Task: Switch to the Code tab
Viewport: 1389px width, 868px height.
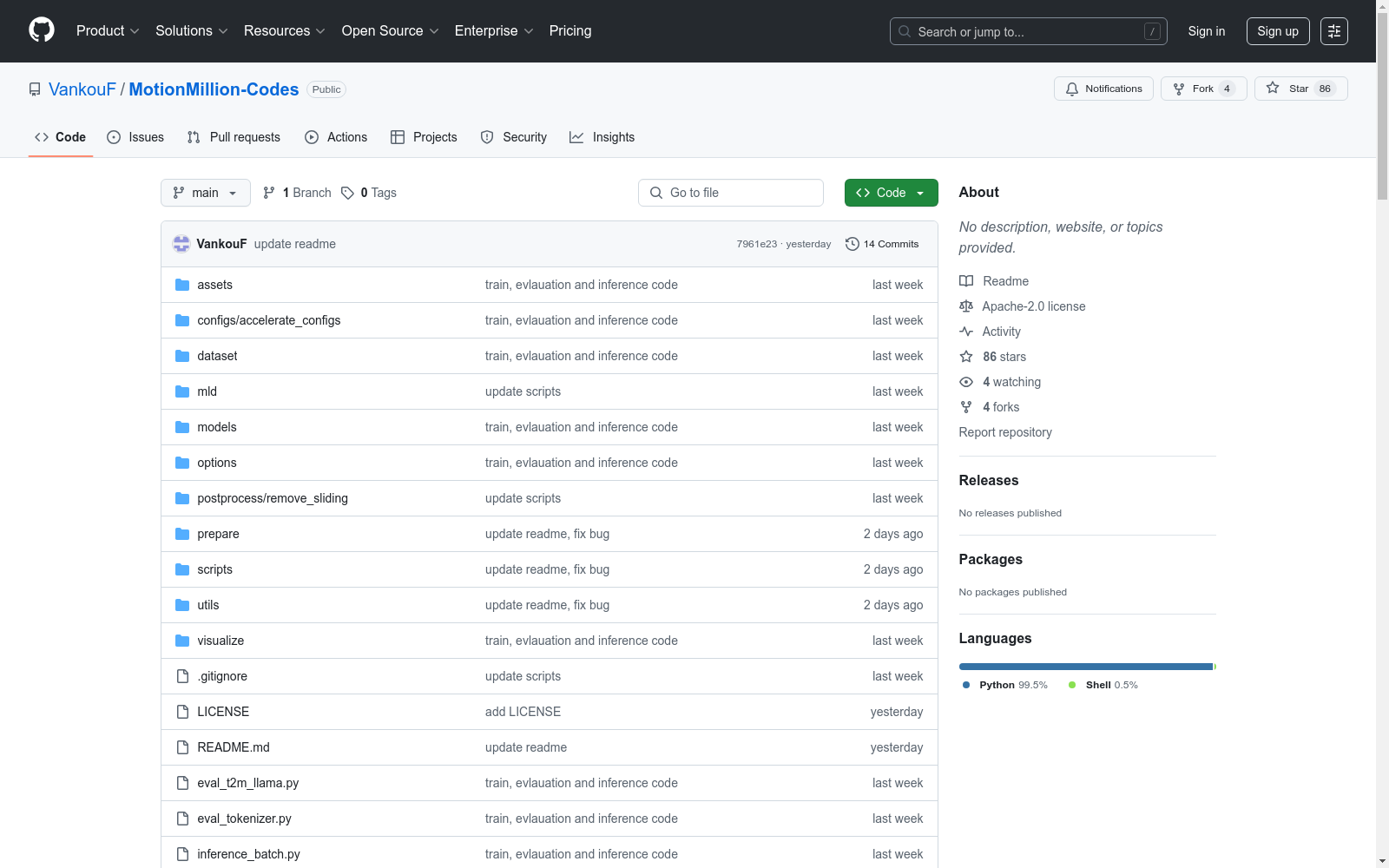Action: tap(61, 137)
